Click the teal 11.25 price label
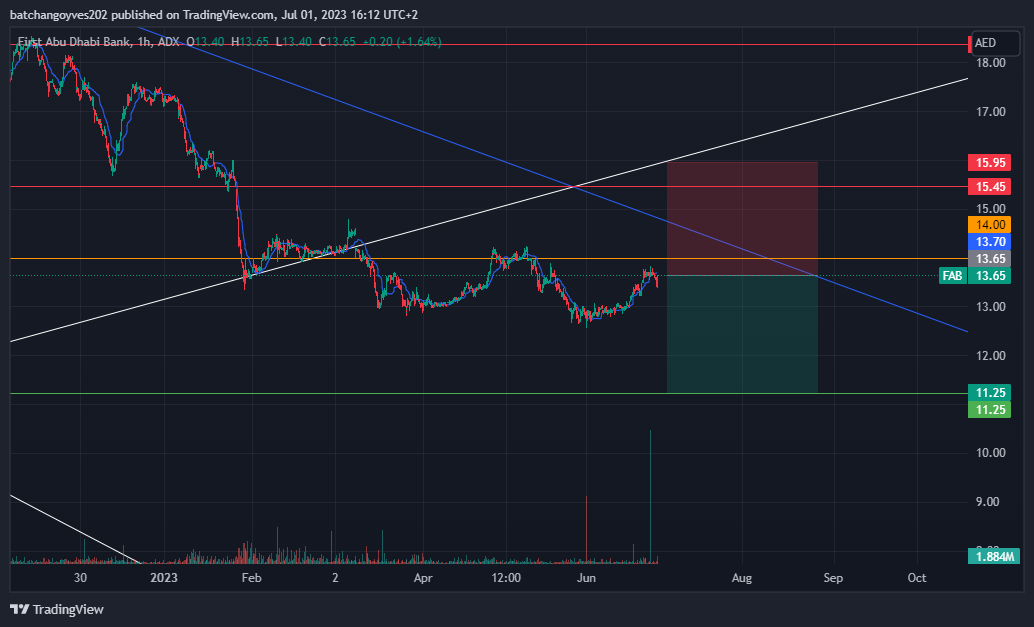The image size is (1034, 627). click(989, 393)
